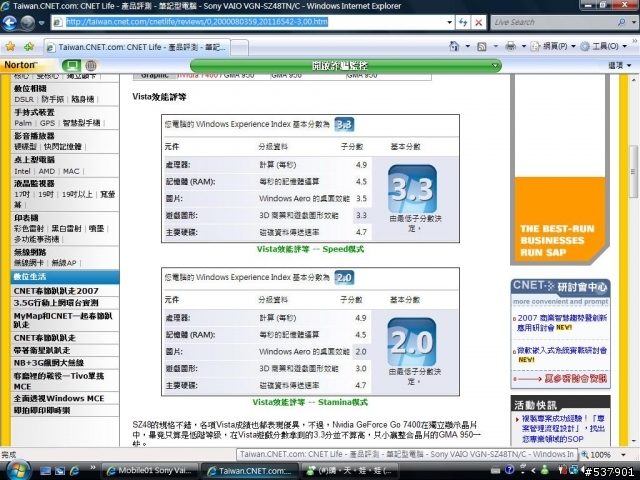Open the MAC link under desktop computers
640x480 pixels.
[71, 171]
